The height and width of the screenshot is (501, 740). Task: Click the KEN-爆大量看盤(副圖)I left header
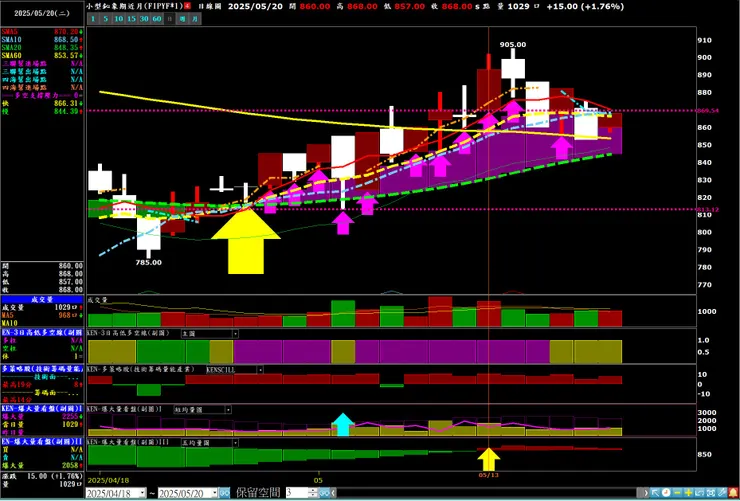(42, 408)
